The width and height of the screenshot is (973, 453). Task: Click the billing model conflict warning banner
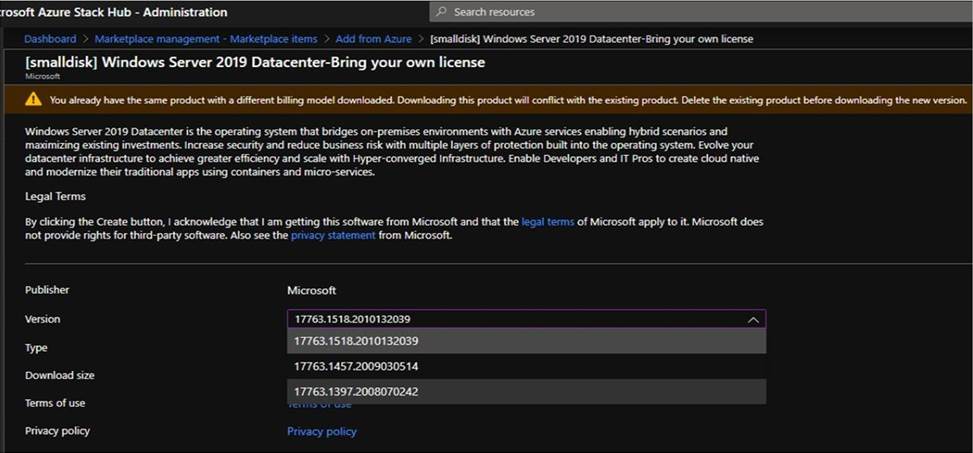486,99
